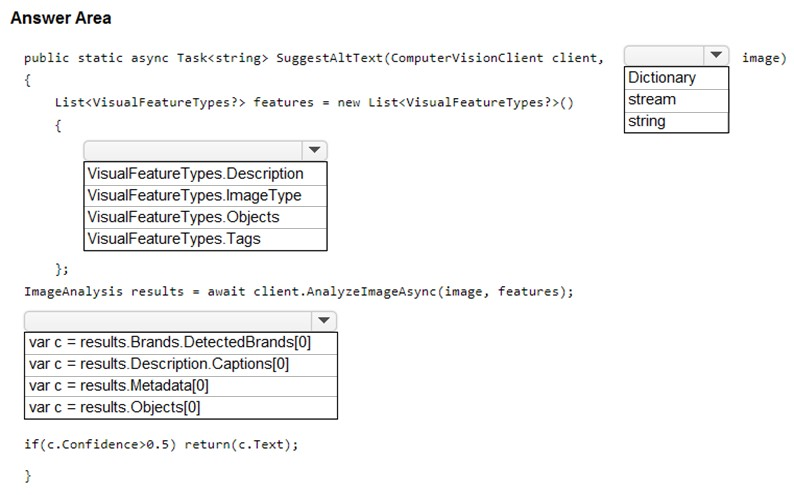Select results.Brands.DetectedBrands[0] option

click(181, 343)
